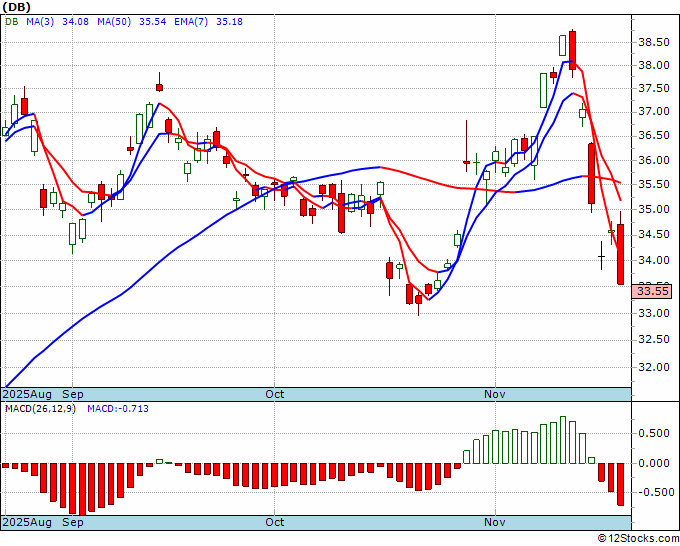Image resolution: width=680 pixels, height=546 pixels.
Task: Click the 38.50 price axis label
Action: [x=654, y=43]
